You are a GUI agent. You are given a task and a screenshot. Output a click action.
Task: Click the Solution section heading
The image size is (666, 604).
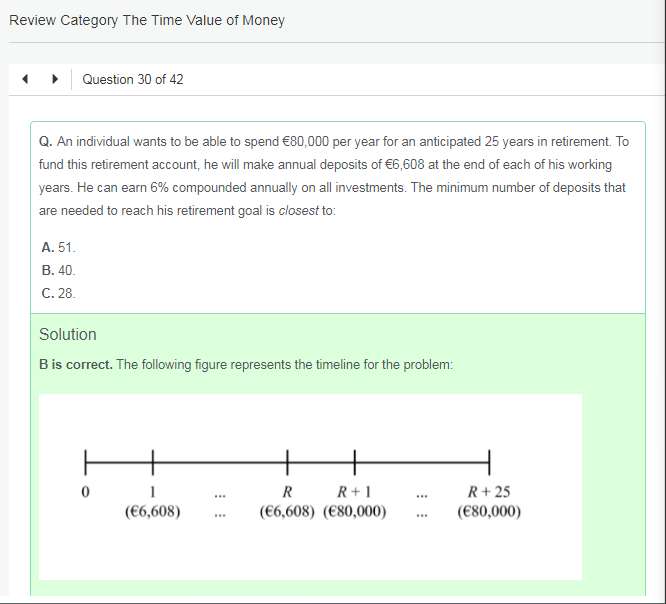68,334
